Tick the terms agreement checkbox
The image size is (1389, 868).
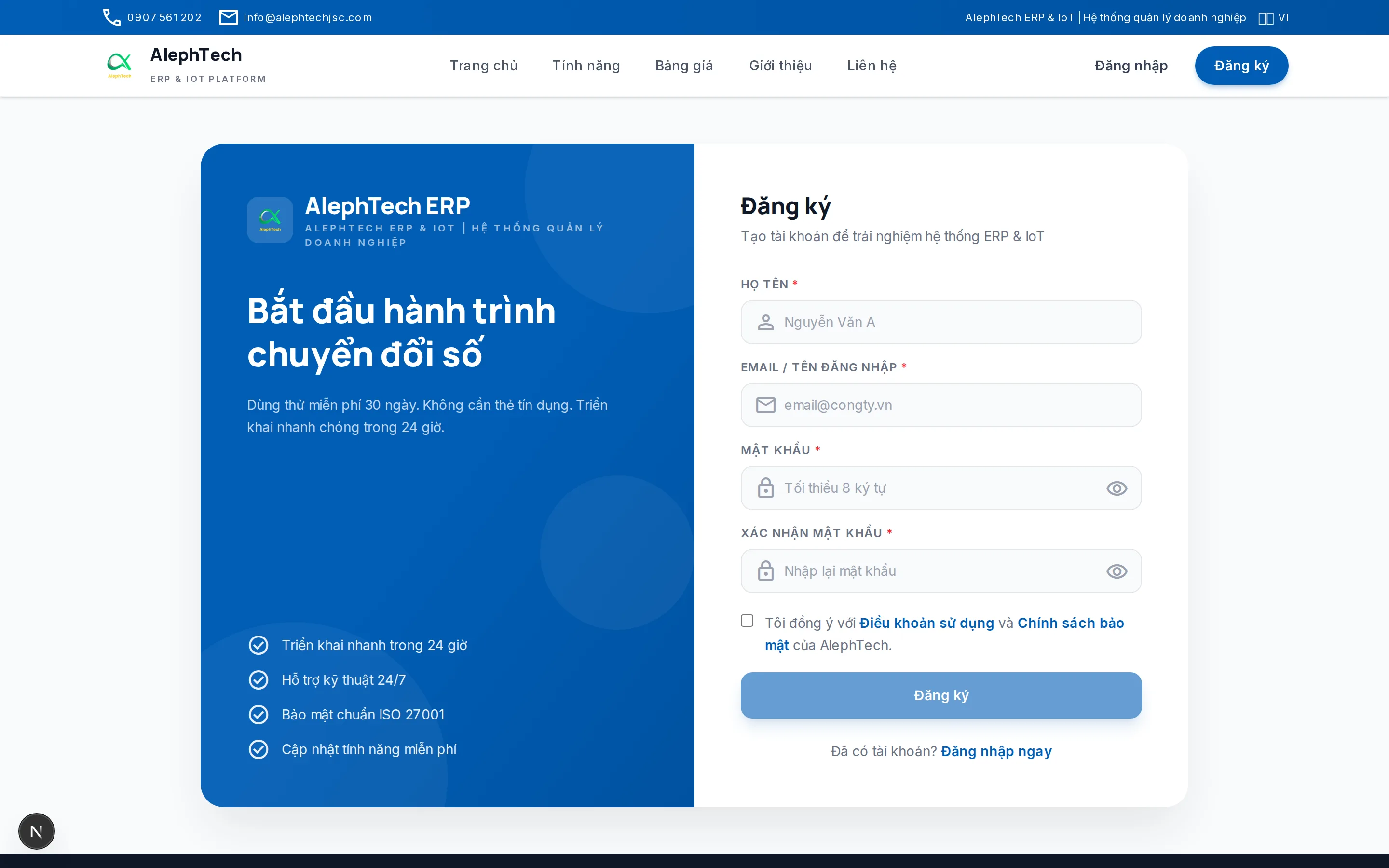point(747,621)
